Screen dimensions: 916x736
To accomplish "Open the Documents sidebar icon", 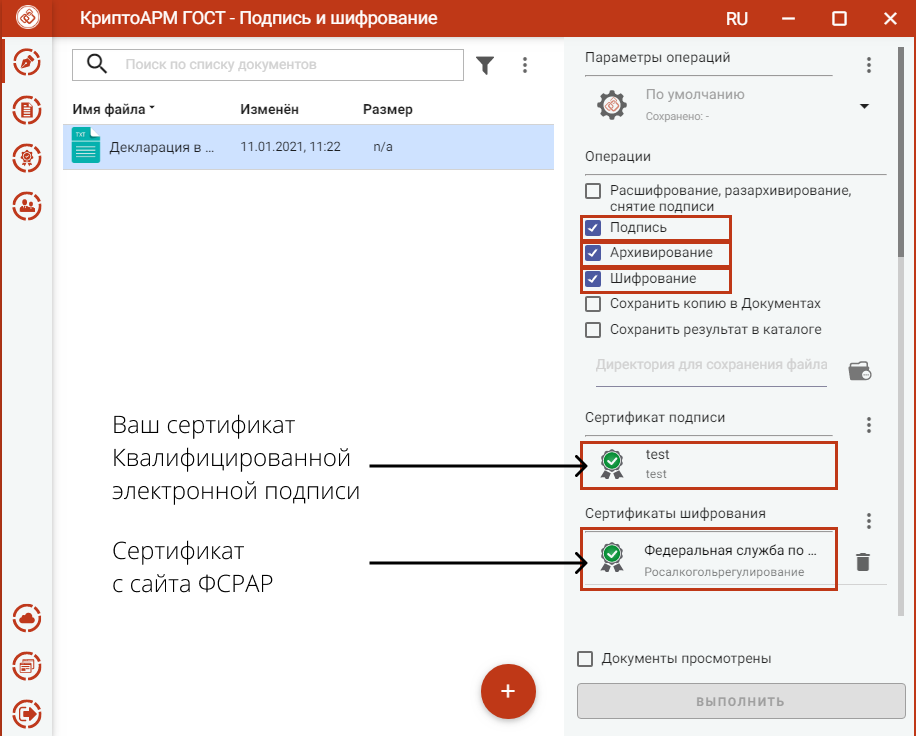I will pyautogui.click(x=27, y=110).
